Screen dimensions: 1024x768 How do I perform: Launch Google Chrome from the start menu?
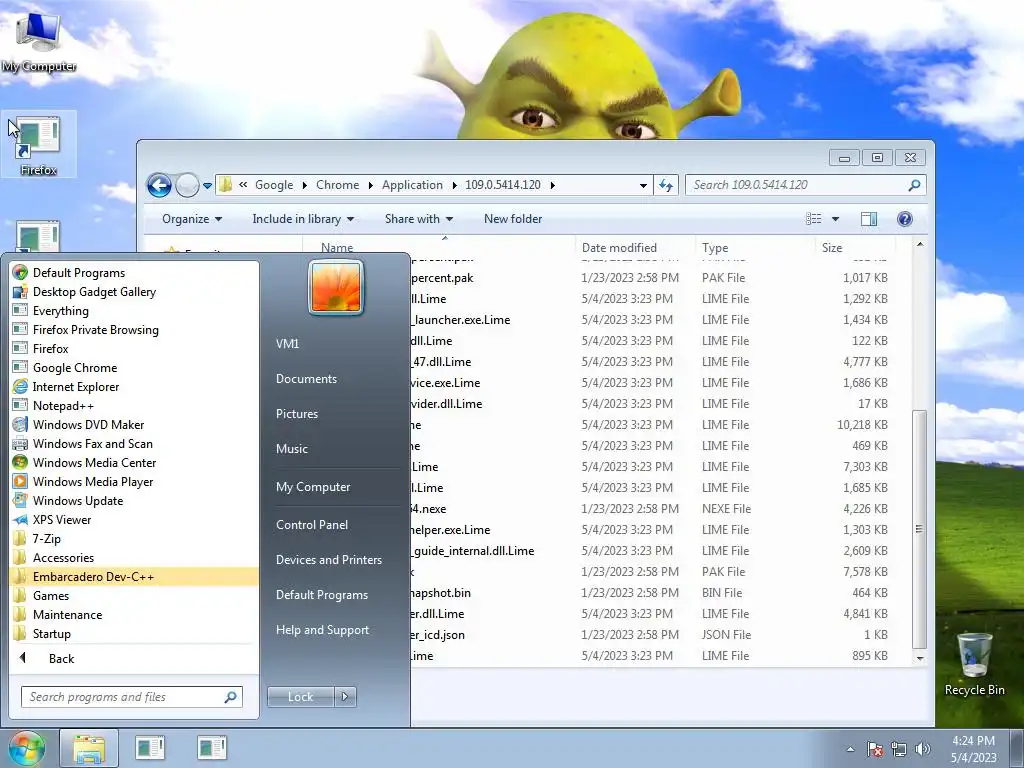(74, 368)
